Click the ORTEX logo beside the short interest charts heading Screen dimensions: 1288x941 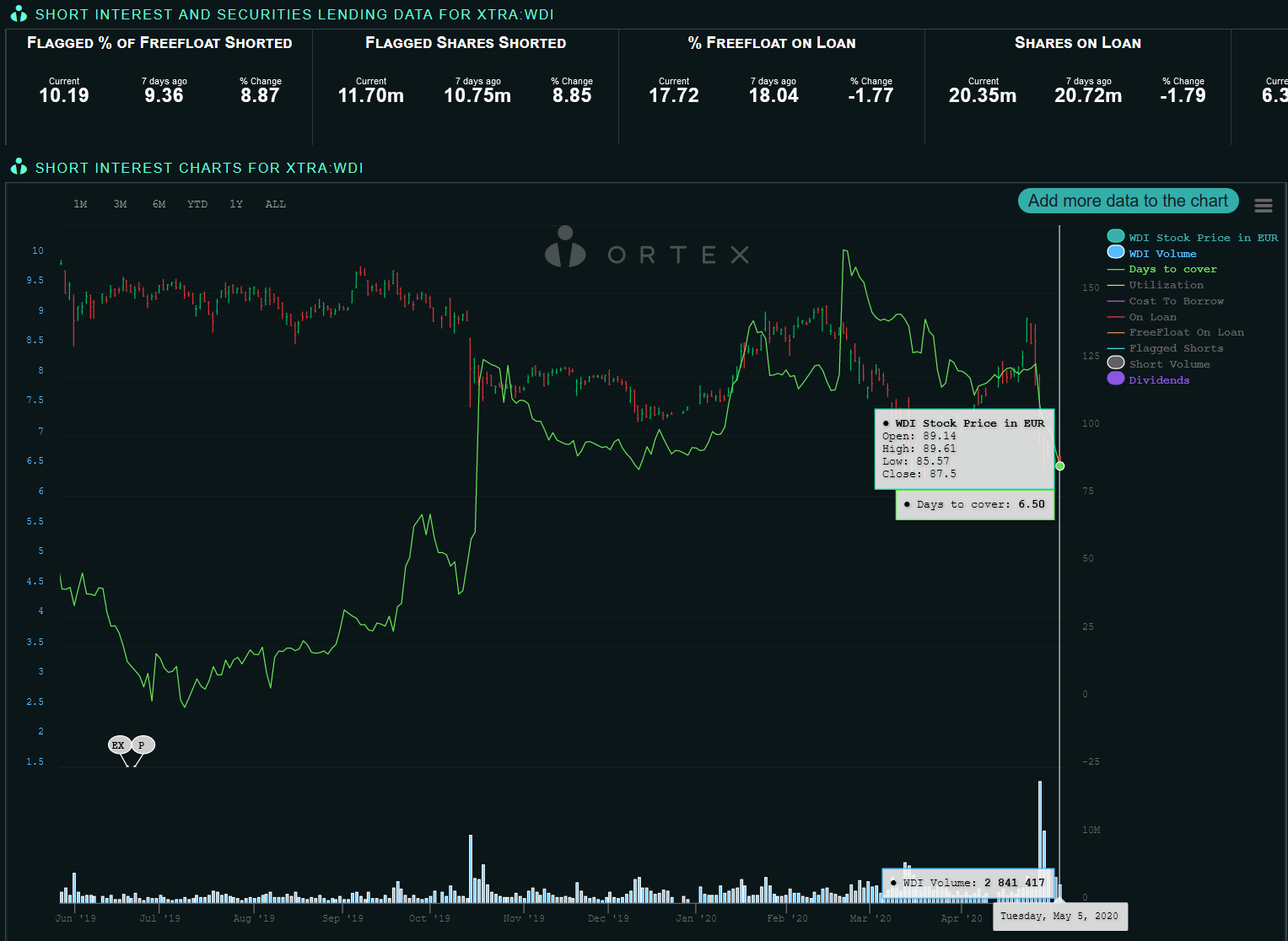click(19, 167)
